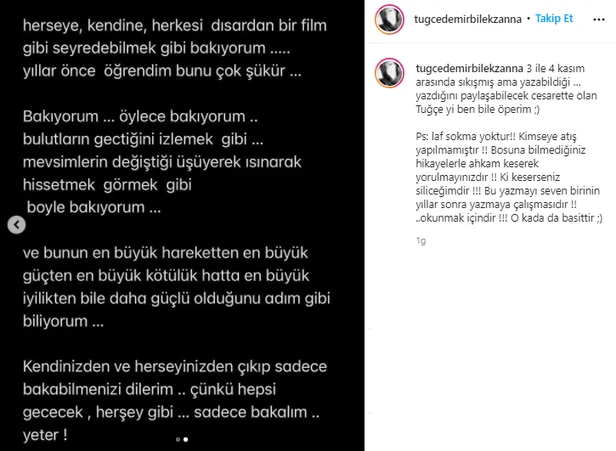Image resolution: width=616 pixels, height=451 pixels.
Task: Open the three-dot more options menu
Action: click(598, 19)
